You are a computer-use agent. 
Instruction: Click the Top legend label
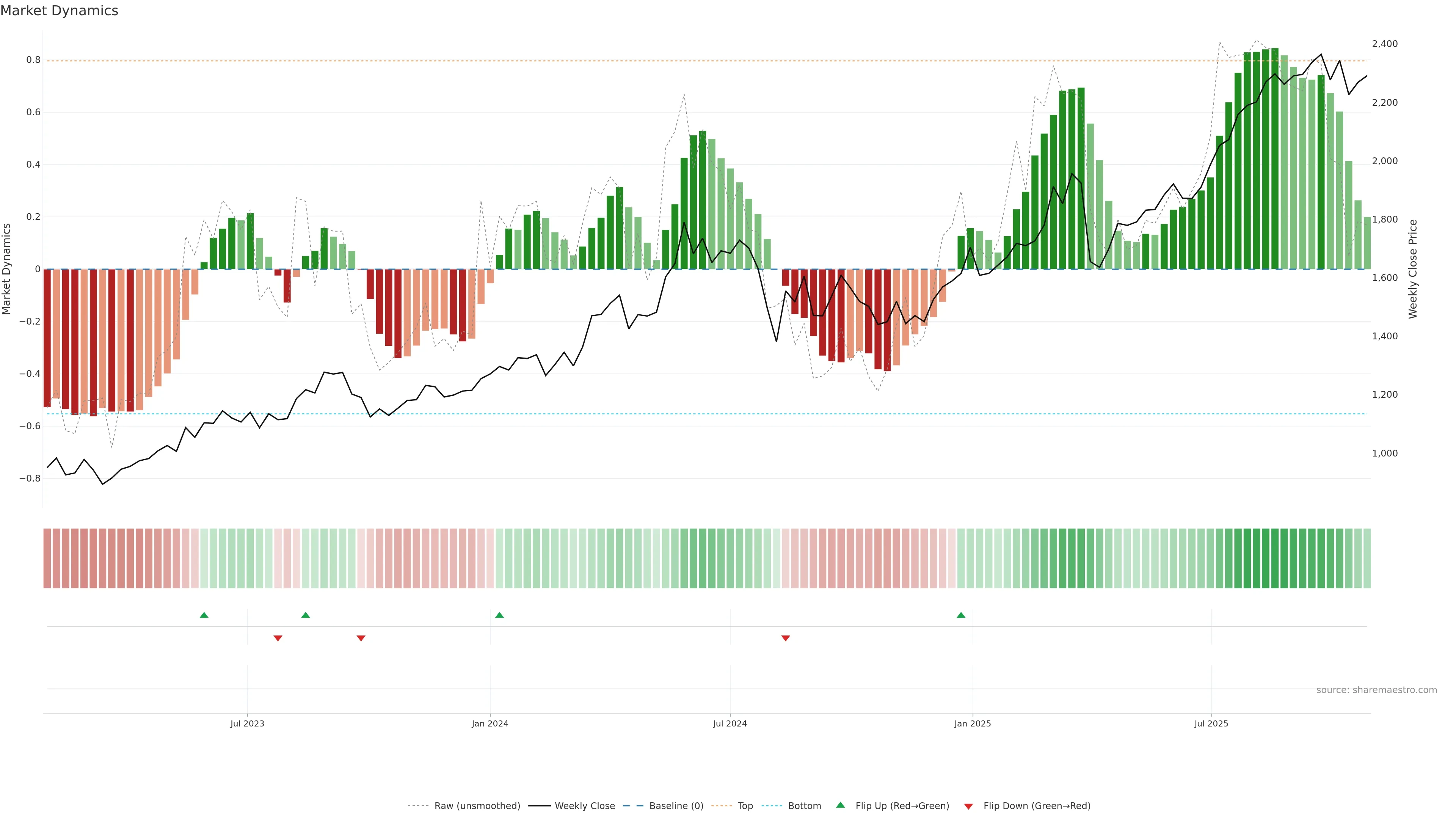(x=745, y=806)
